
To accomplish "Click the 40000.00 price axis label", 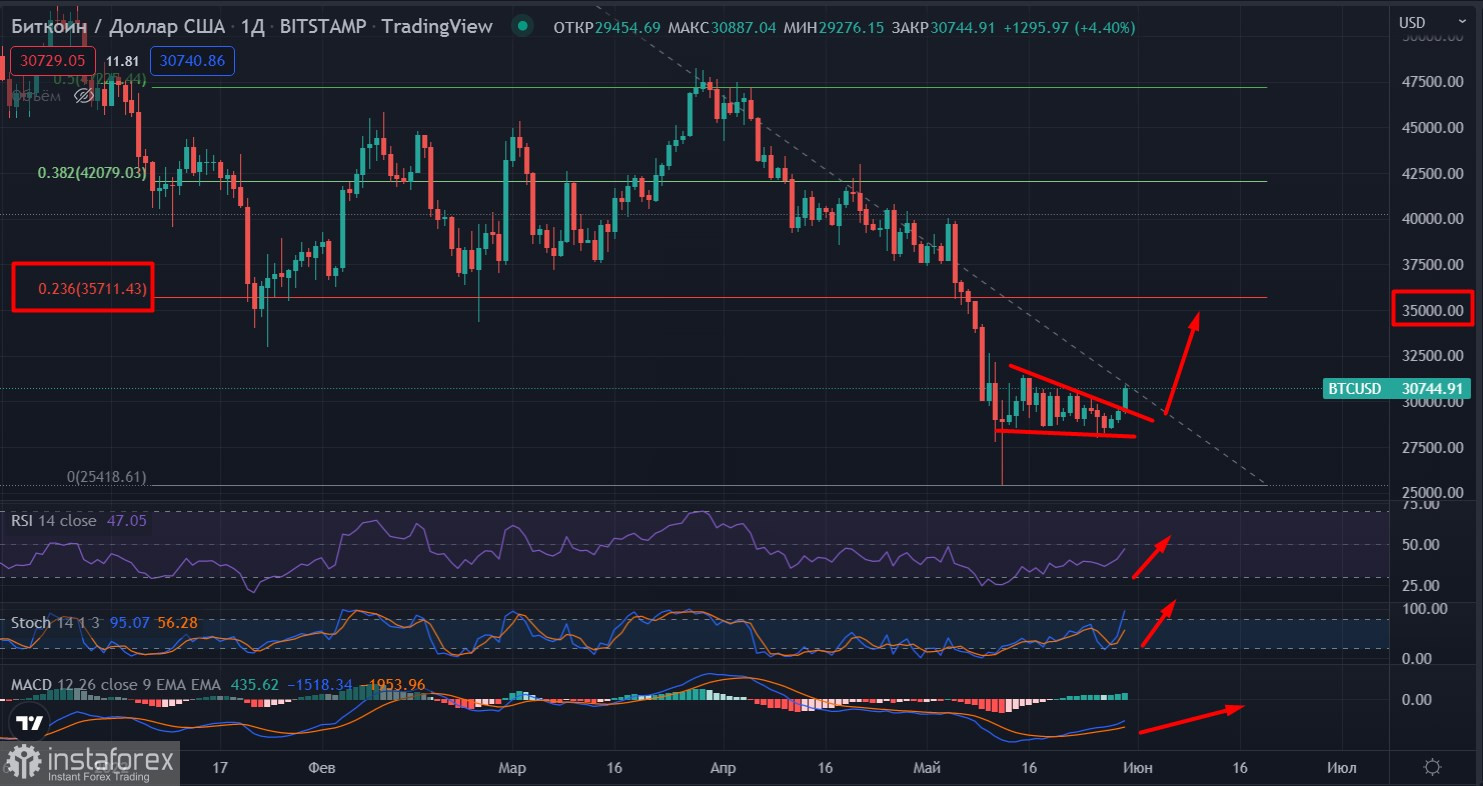I will (x=1434, y=219).
